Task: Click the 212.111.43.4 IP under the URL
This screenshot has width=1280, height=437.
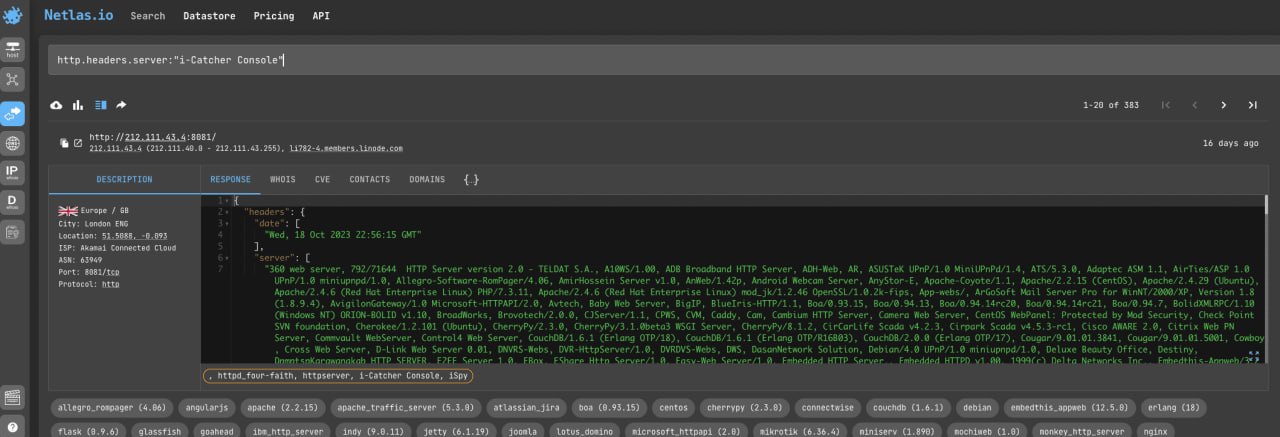Action: click(x=116, y=148)
